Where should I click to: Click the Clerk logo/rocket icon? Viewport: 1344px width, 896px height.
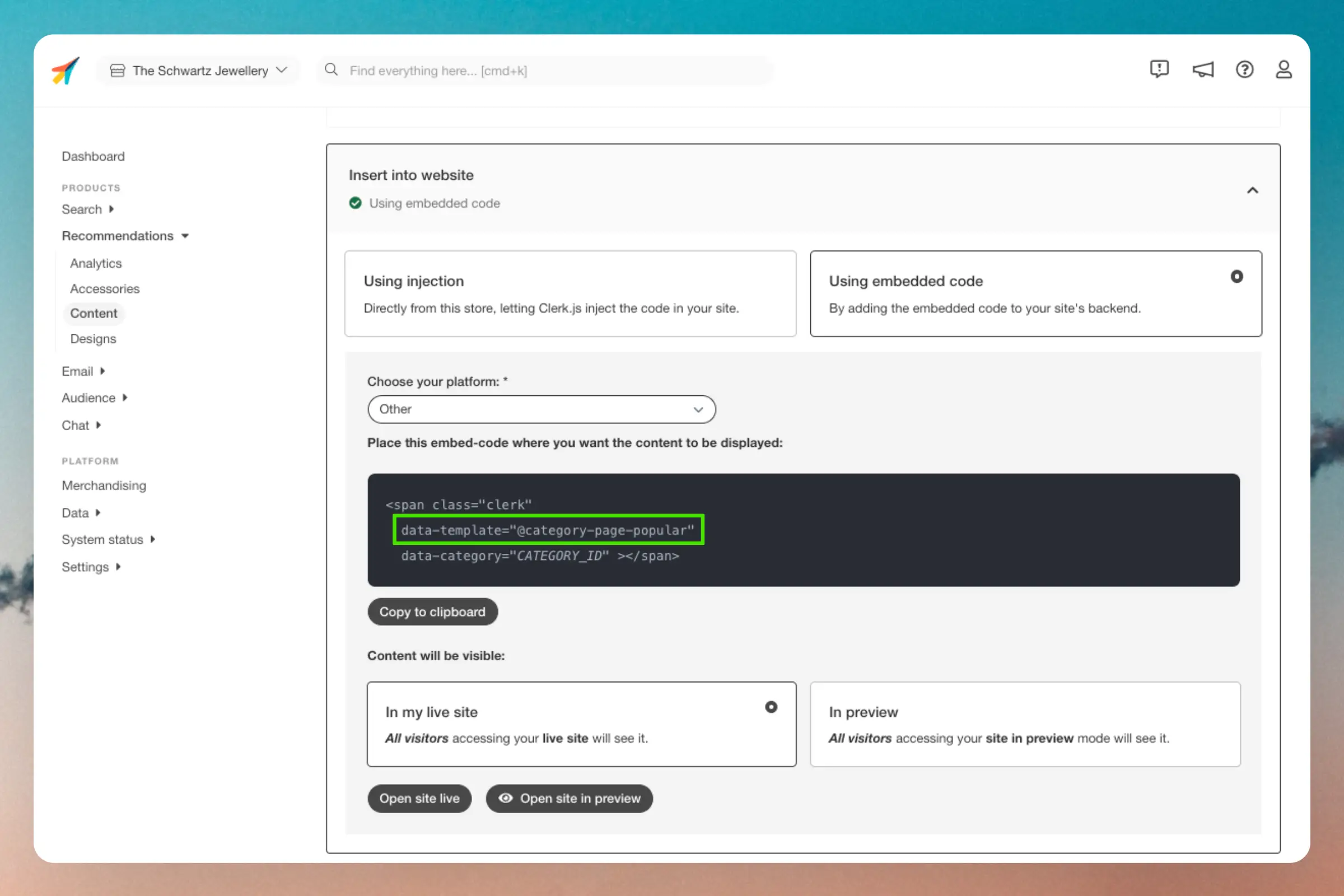(65, 71)
